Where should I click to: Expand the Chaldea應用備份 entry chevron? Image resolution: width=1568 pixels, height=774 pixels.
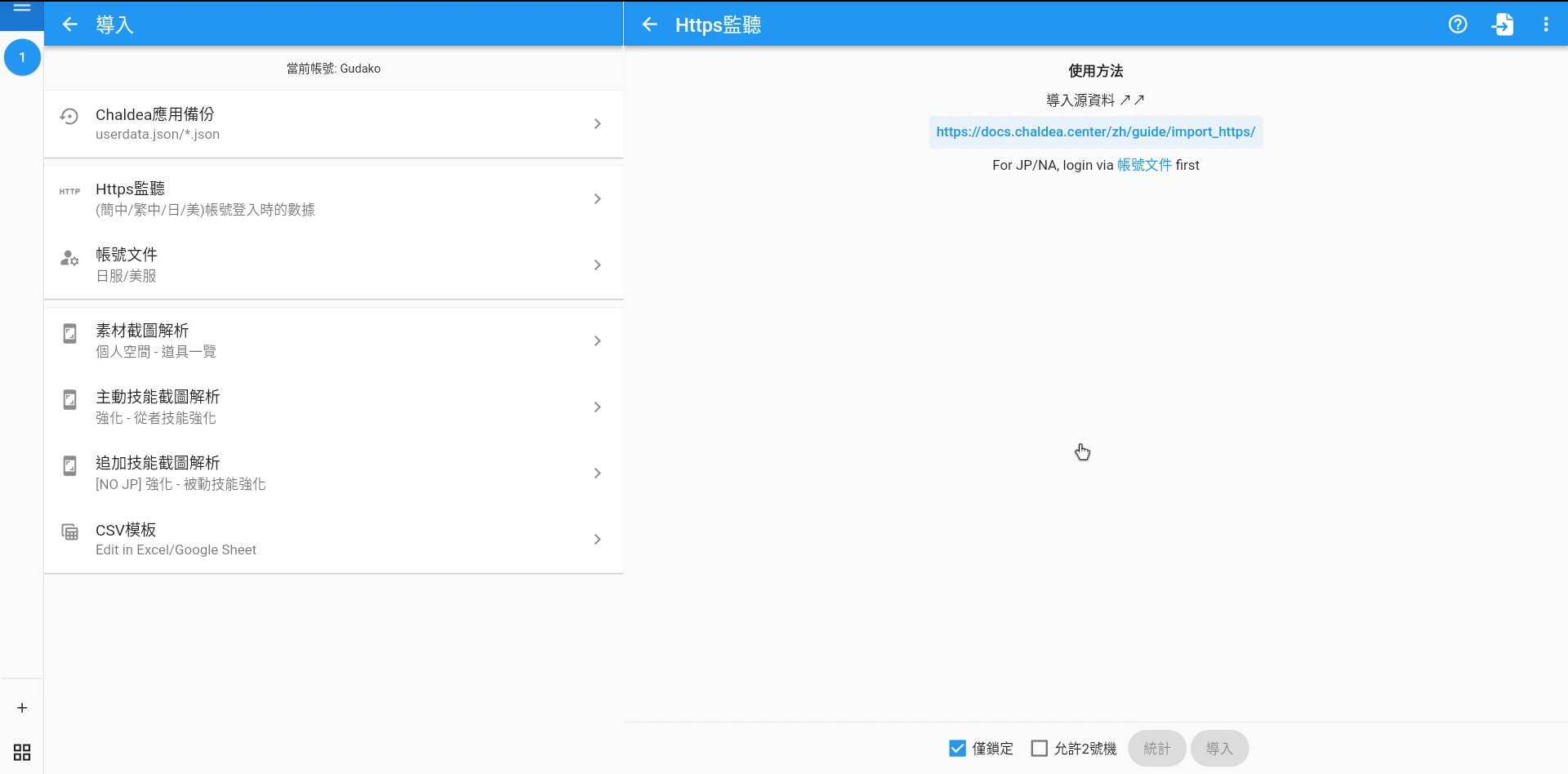[597, 124]
